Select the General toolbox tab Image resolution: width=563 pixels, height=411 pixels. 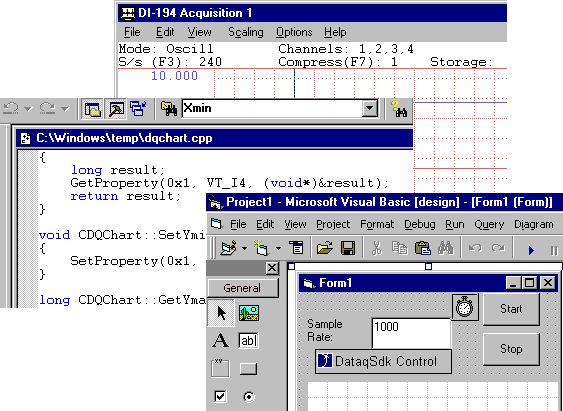tap(242, 288)
